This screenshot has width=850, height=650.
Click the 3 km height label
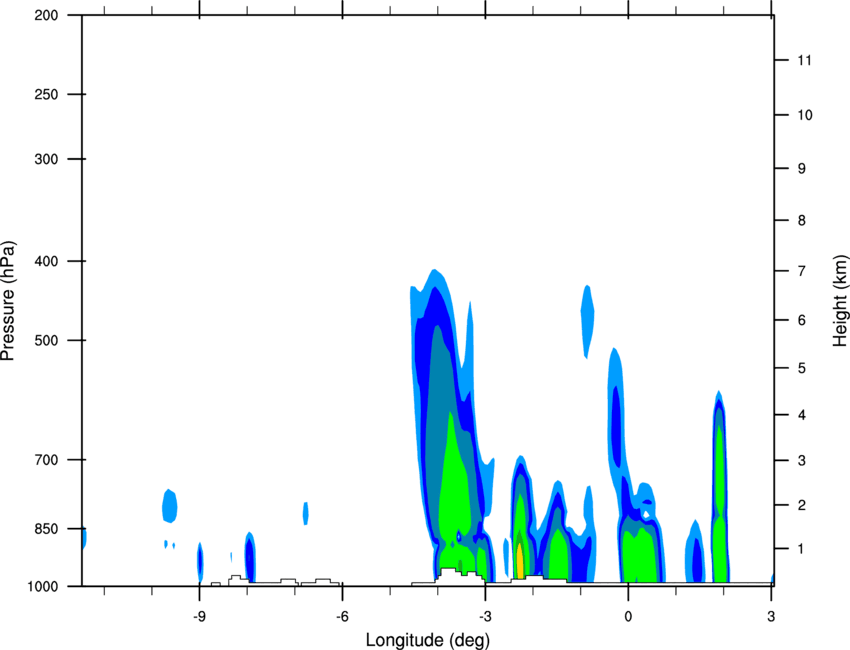pos(802,461)
